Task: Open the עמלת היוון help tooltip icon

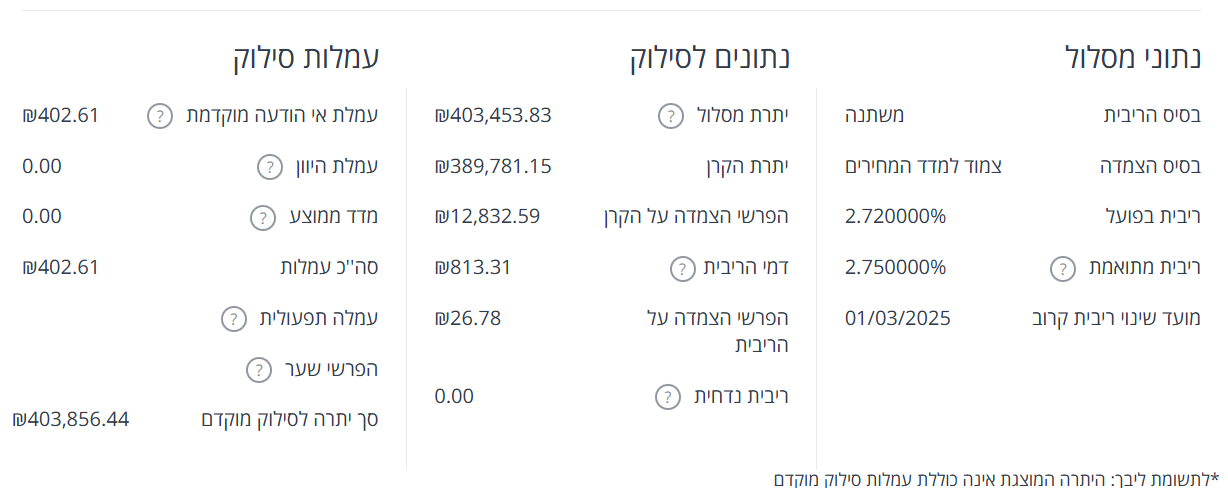Action: 269,167
